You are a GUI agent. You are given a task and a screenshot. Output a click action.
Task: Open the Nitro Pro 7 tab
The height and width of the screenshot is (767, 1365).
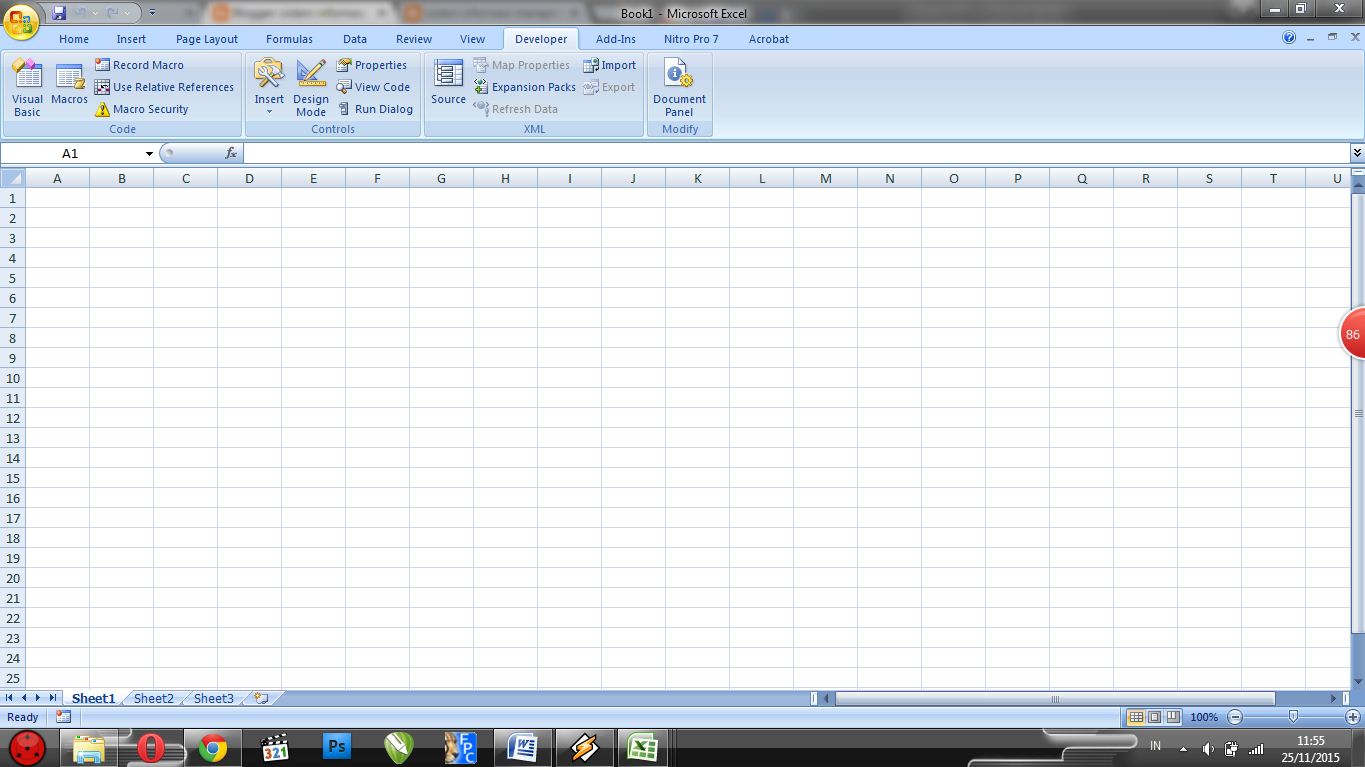pos(691,39)
